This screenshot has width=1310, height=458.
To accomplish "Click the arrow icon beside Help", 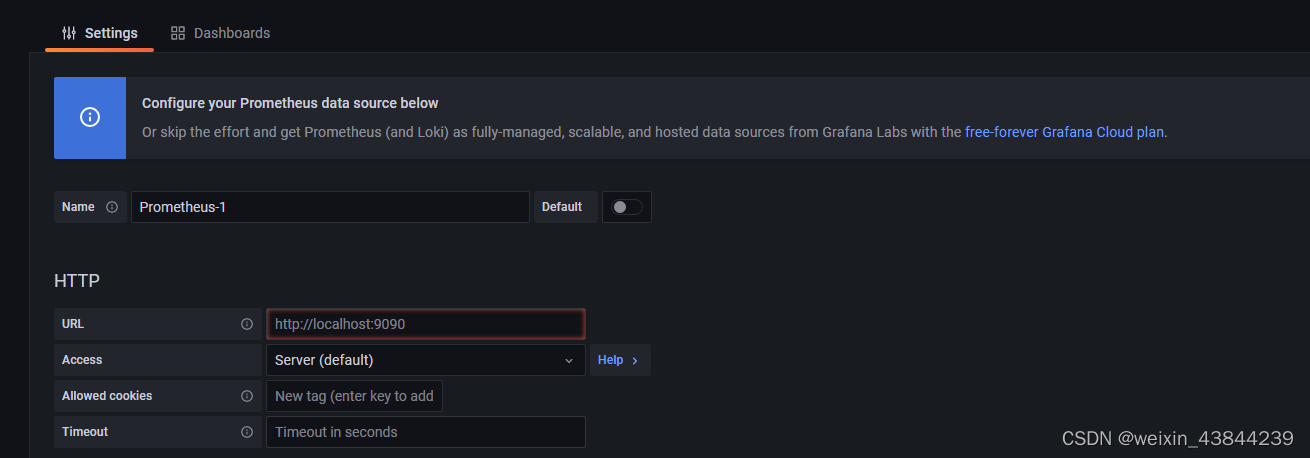I will [635, 360].
